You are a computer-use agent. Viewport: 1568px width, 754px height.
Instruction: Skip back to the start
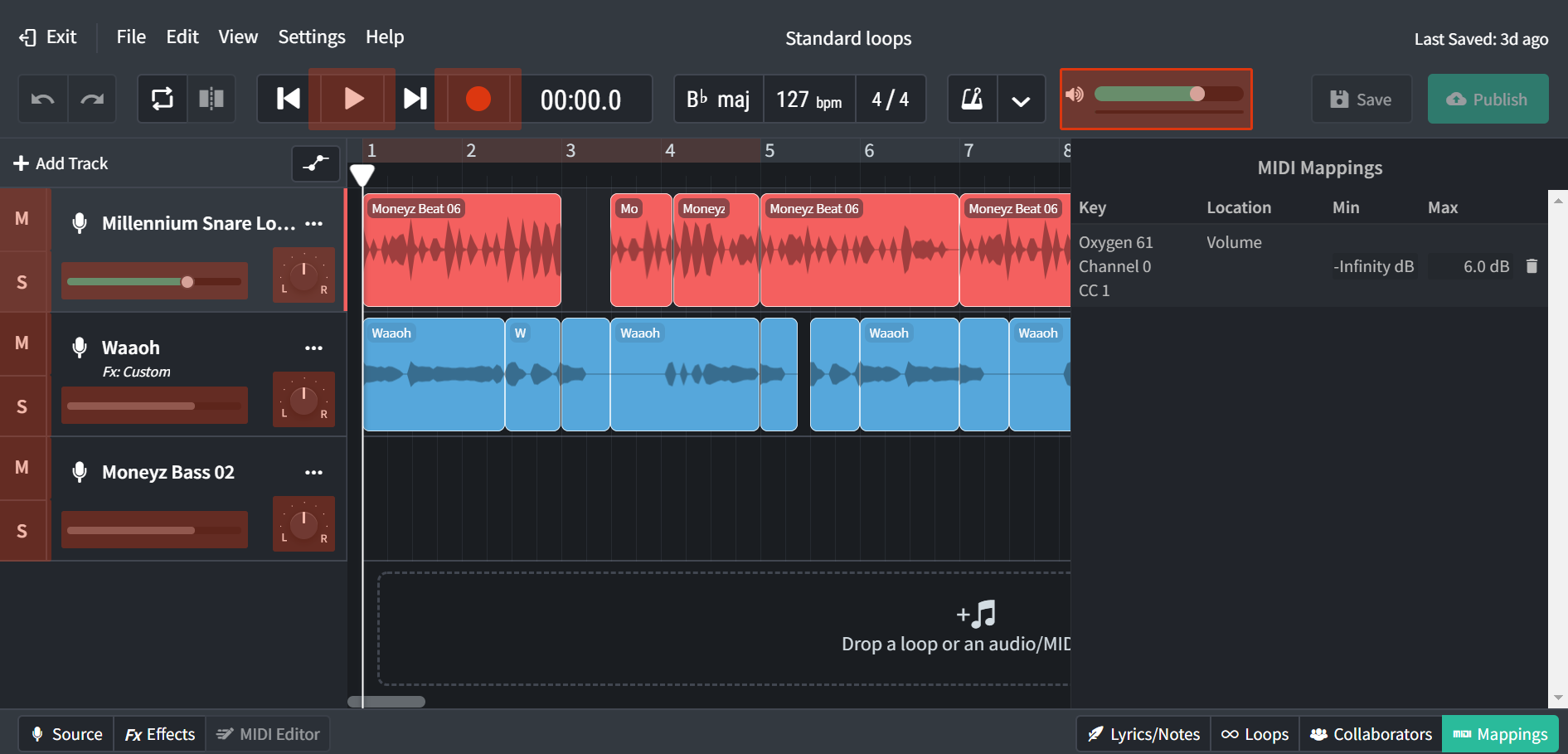(x=288, y=100)
